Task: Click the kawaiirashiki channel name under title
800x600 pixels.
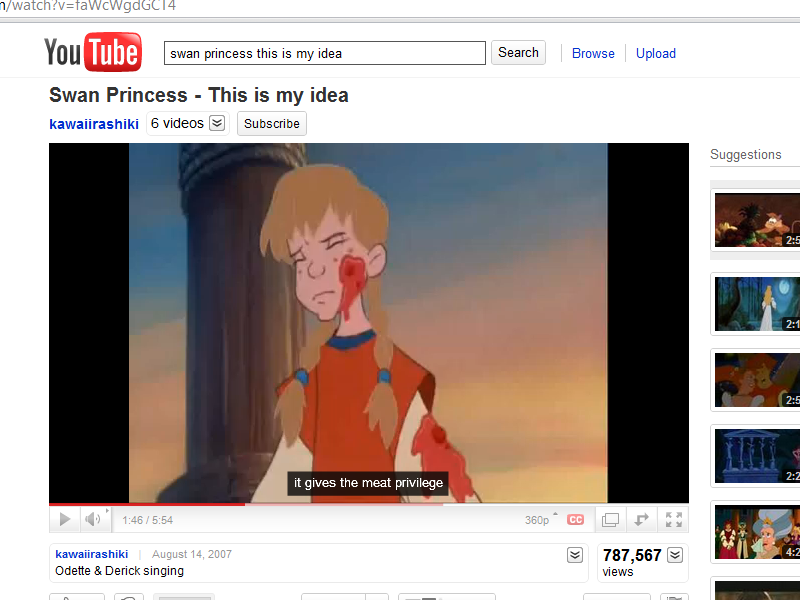Action: tap(94, 124)
